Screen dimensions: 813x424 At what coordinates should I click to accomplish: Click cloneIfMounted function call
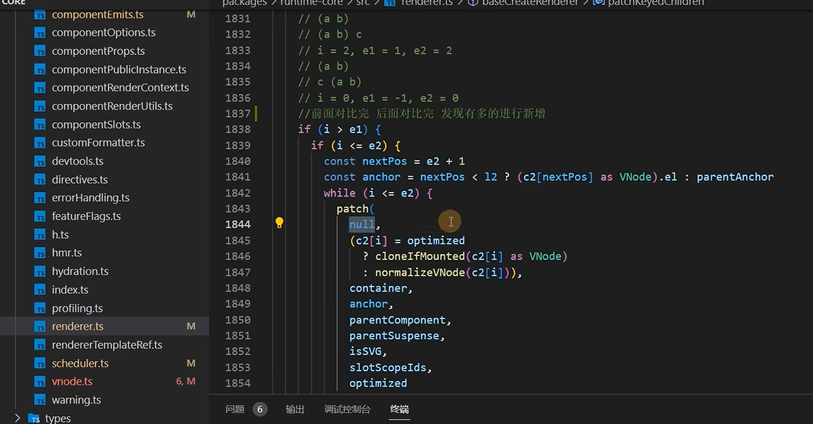[420, 257]
